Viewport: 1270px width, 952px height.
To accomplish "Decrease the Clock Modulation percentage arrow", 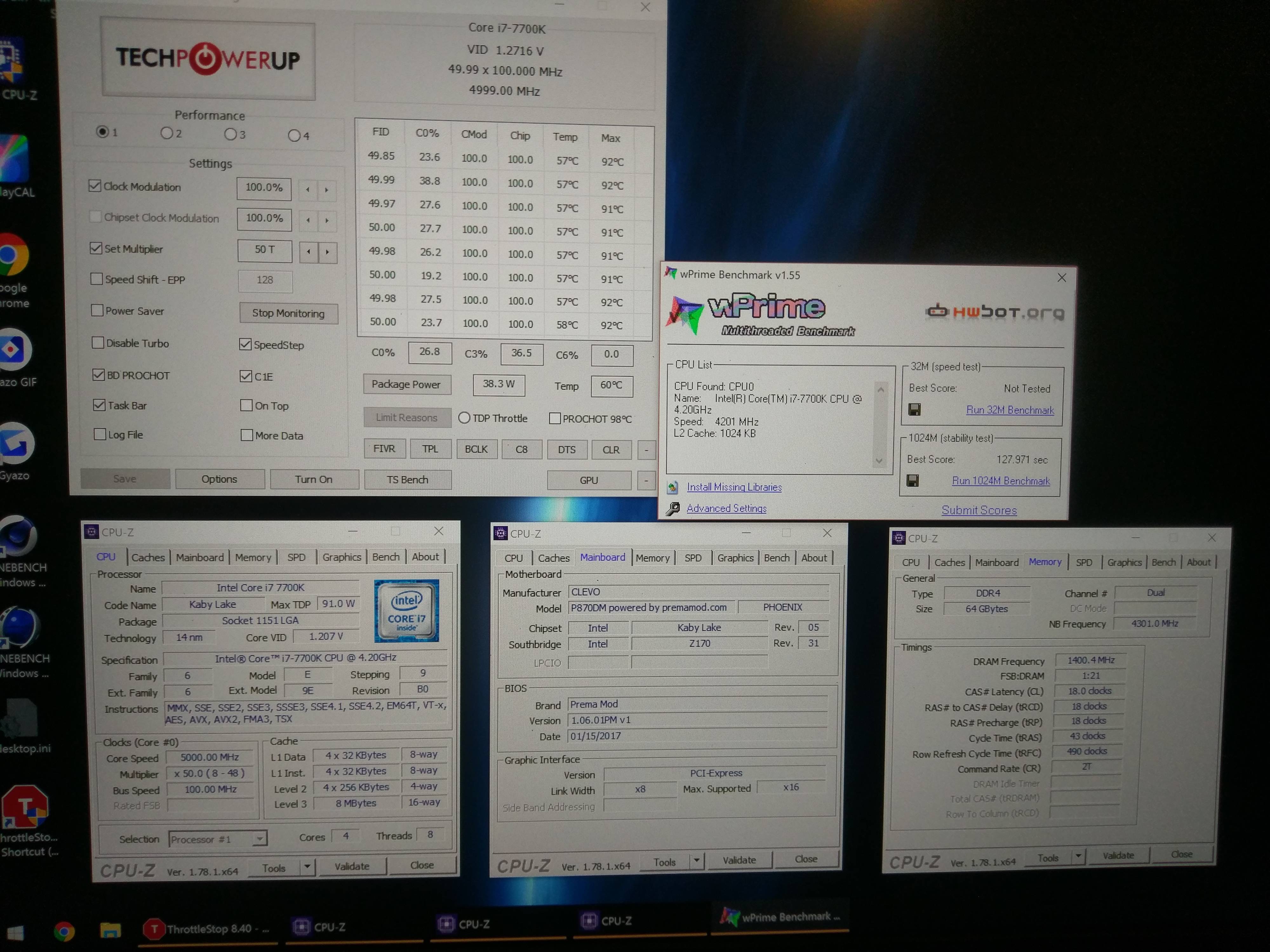I will pyautogui.click(x=308, y=189).
